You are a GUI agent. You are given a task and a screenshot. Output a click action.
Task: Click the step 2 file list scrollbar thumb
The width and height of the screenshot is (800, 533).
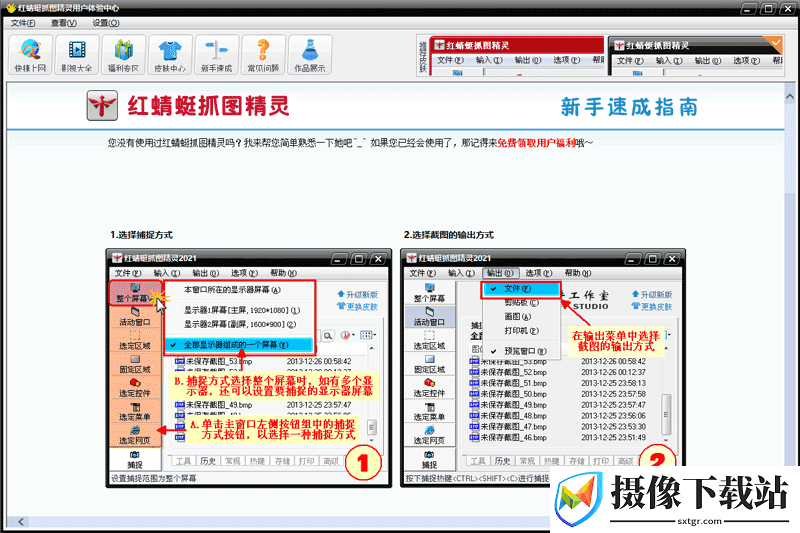pos(666,414)
